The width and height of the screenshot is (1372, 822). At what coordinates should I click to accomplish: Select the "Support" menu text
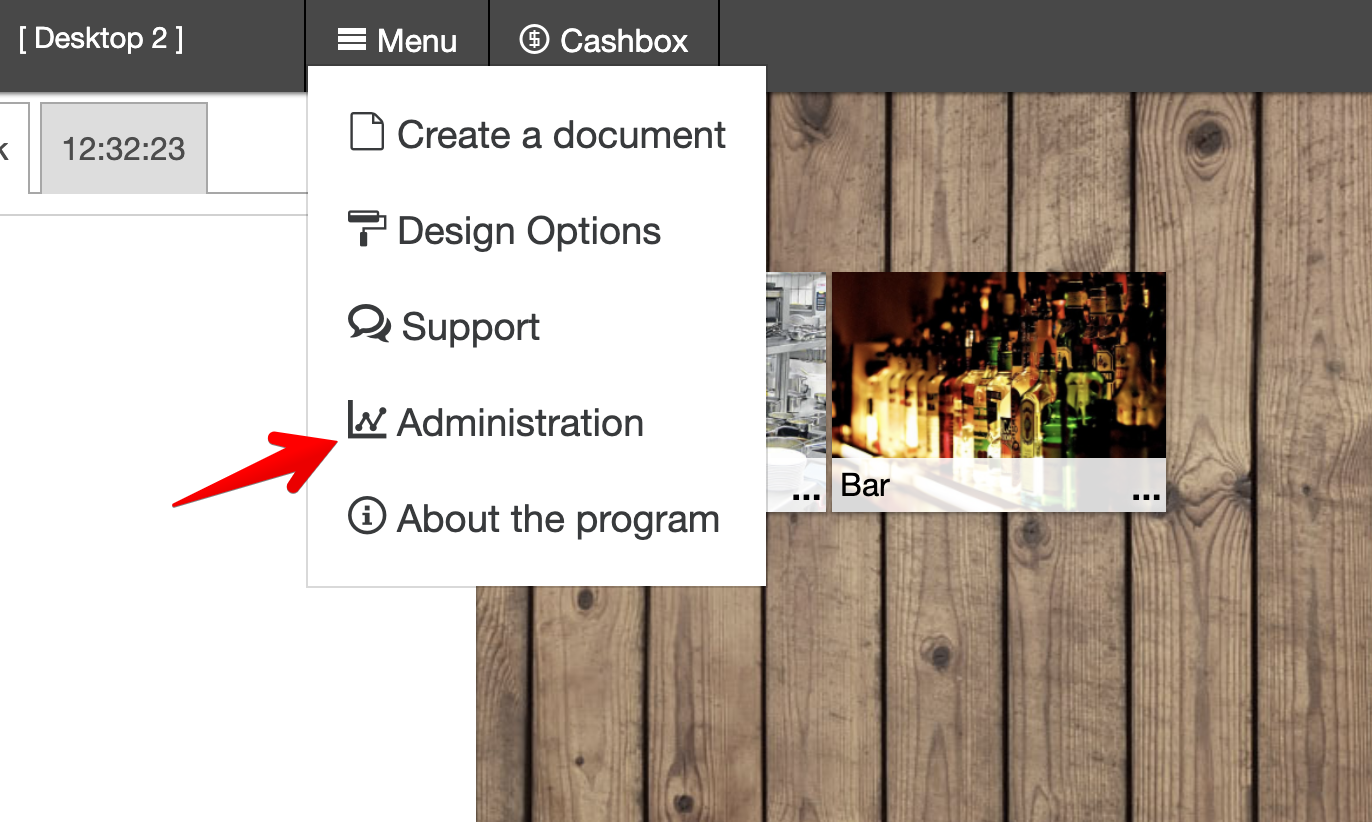pyautogui.click(x=470, y=327)
